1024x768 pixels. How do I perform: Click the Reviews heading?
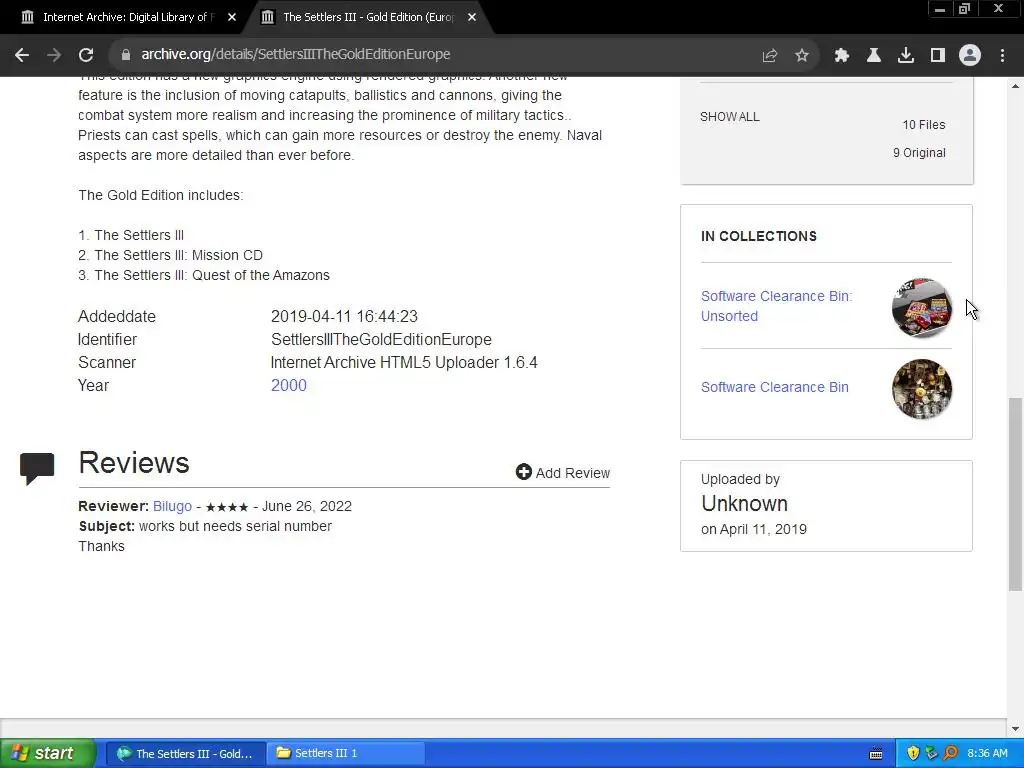[x=134, y=463]
